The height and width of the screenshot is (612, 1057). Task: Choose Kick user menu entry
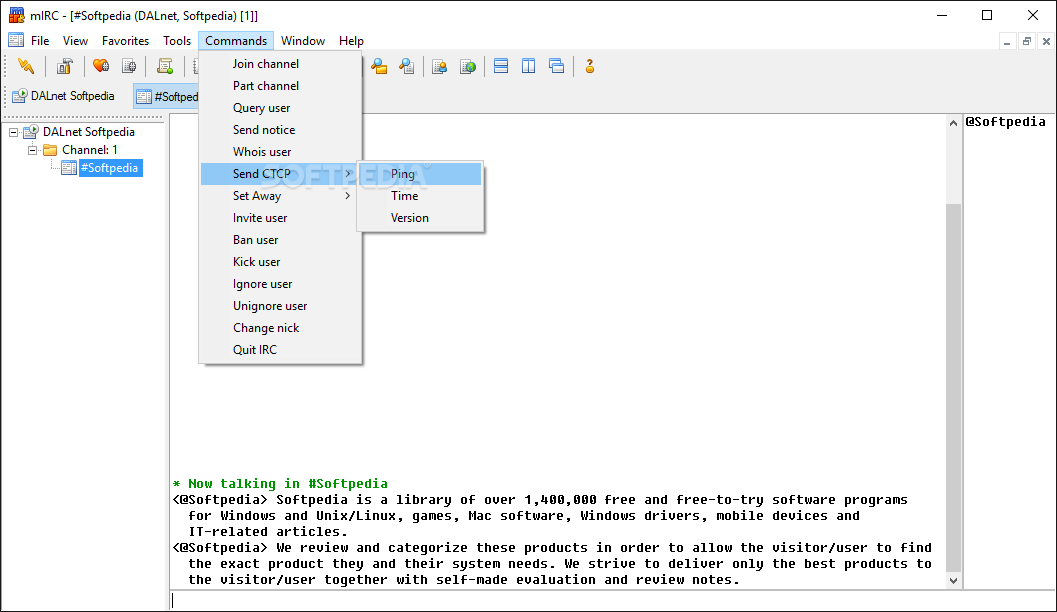point(280,262)
